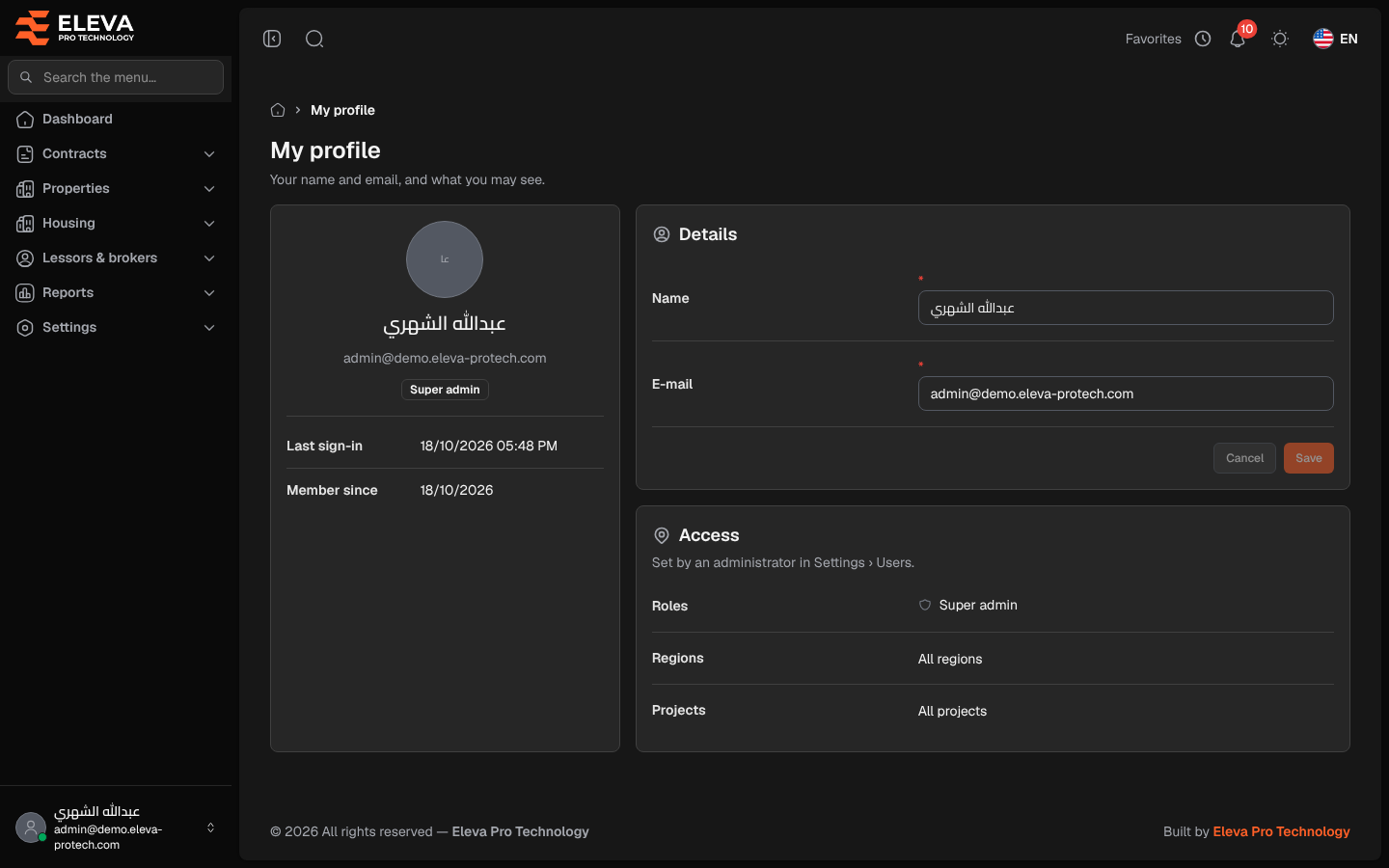
Task: Click the Eleva Pro Technology logo
Action: pyautogui.click(x=74, y=28)
